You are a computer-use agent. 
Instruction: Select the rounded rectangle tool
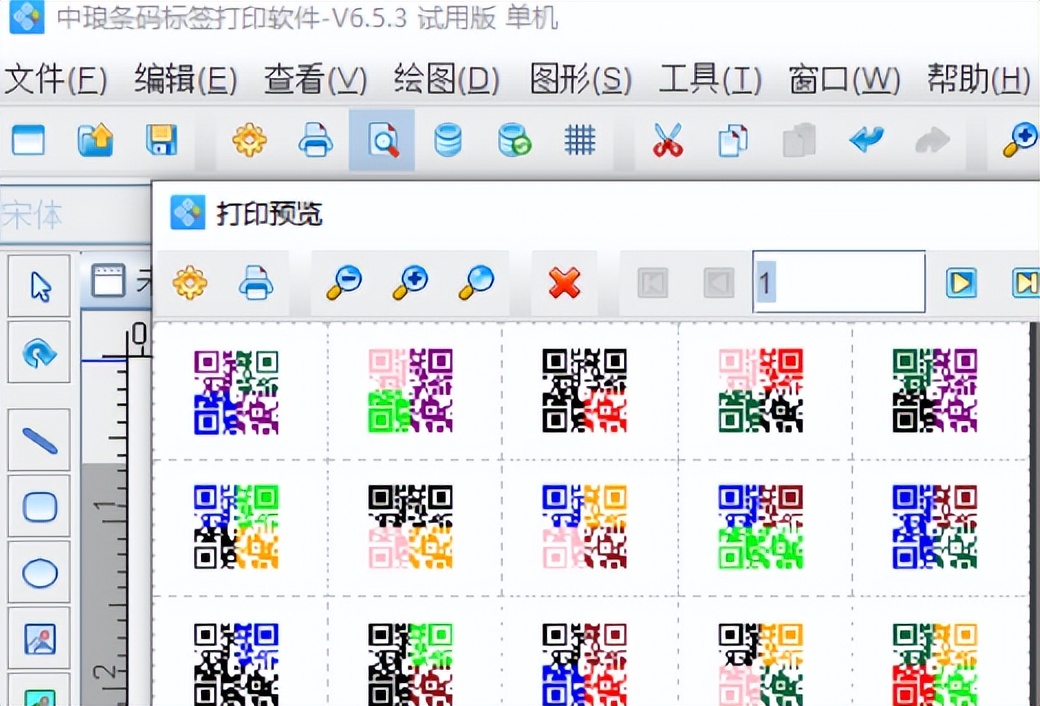coord(39,506)
